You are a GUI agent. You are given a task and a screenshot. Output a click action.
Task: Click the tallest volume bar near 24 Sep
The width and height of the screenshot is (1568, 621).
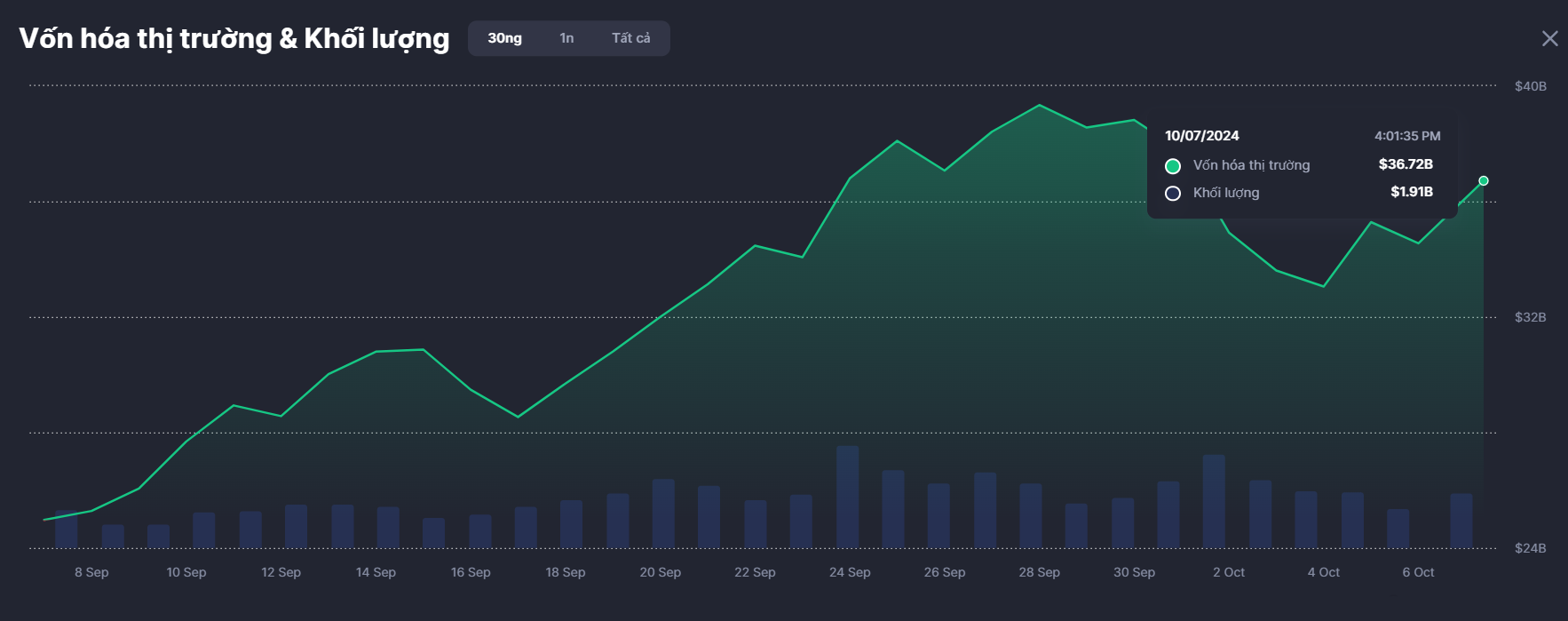click(x=848, y=496)
